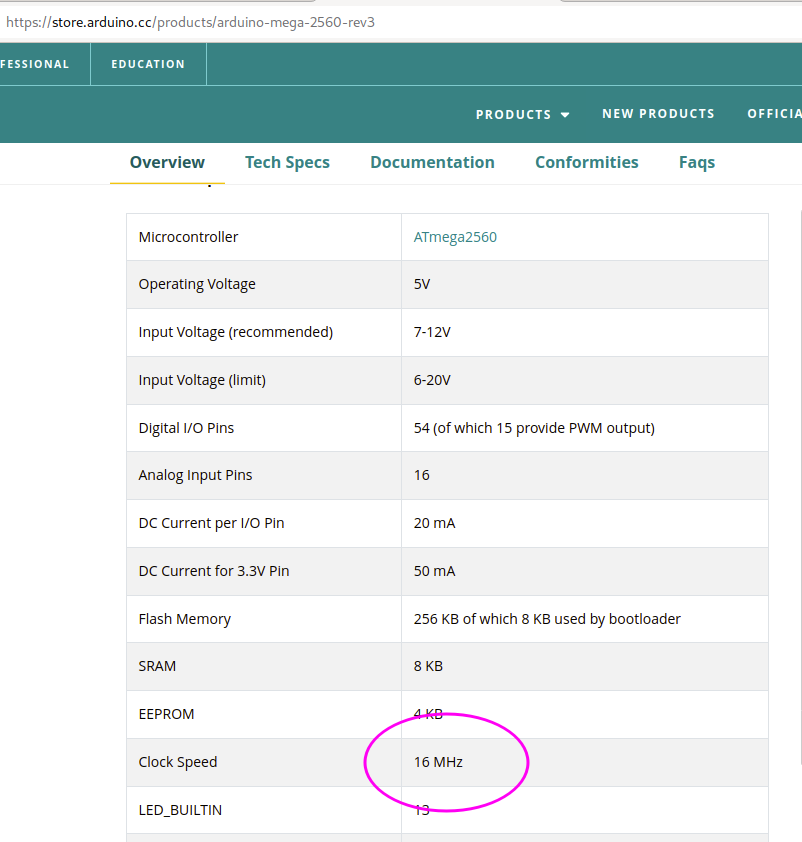The height and width of the screenshot is (842, 802).
Task: Select the Analog Input Pins label
Action: pos(195,475)
